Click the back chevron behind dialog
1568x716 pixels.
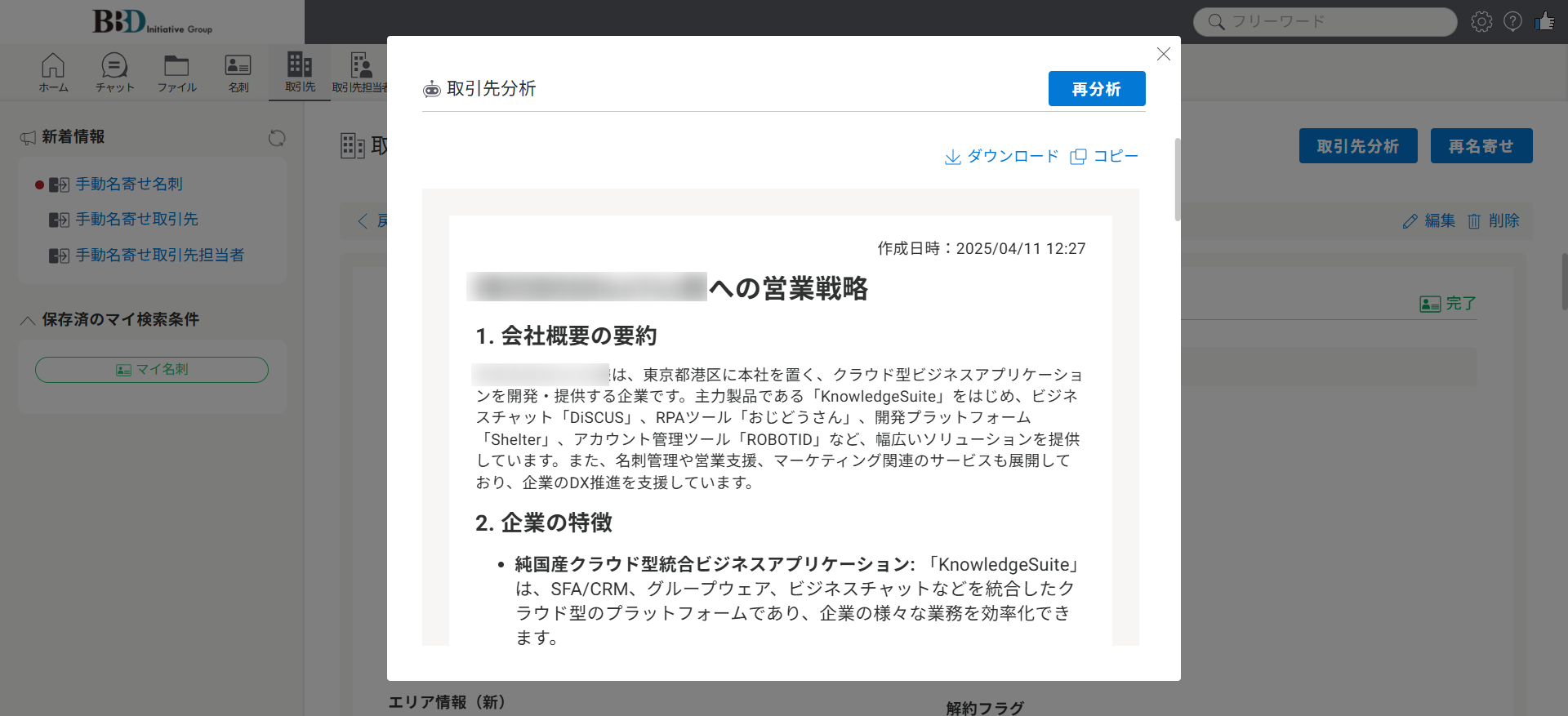(363, 221)
